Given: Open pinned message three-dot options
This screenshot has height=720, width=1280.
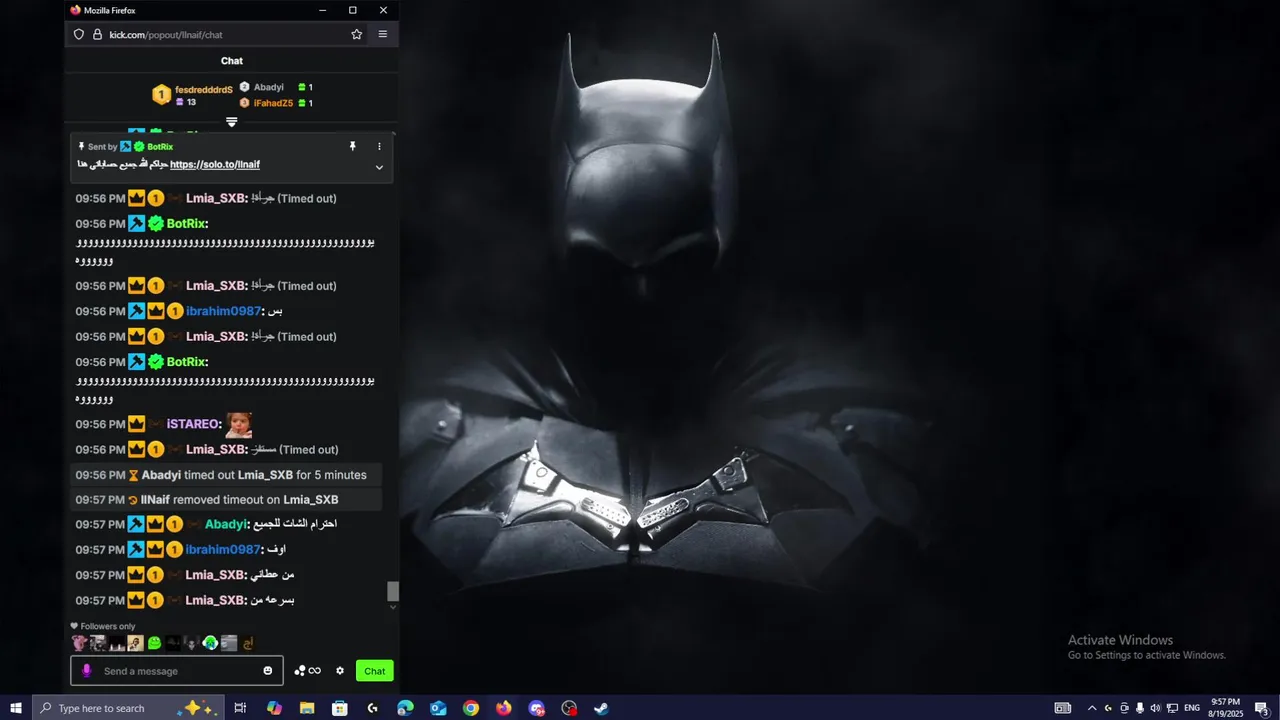Looking at the screenshot, I should click(x=379, y=146).
